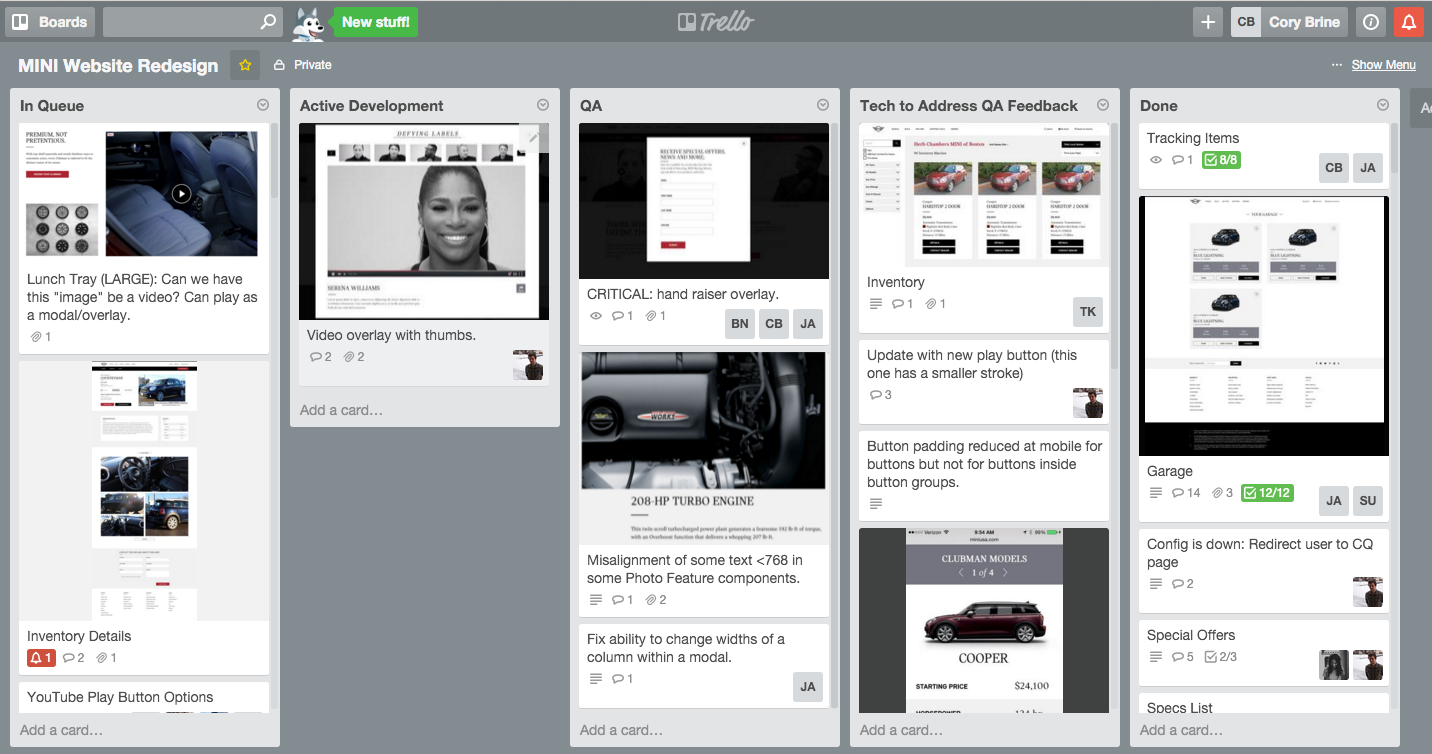This screenshot has width=1432, height=754.
Task: Open Done list actions menu
Action: point(1383,105)
